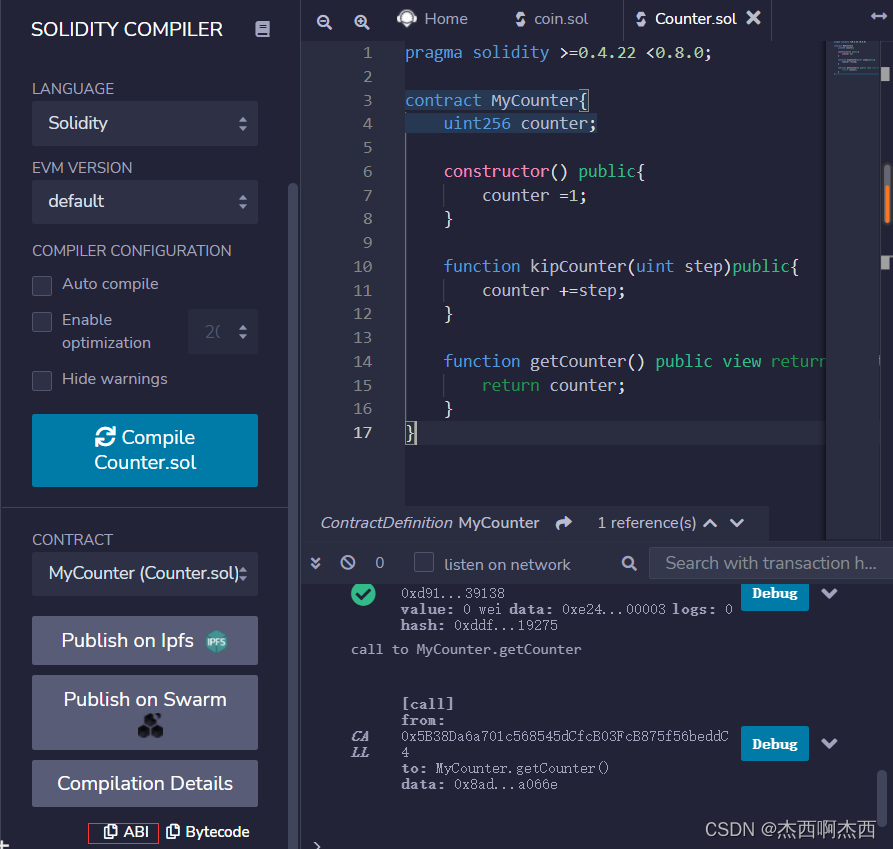Copy the Bytecode to clipboard

coord(207,832)
